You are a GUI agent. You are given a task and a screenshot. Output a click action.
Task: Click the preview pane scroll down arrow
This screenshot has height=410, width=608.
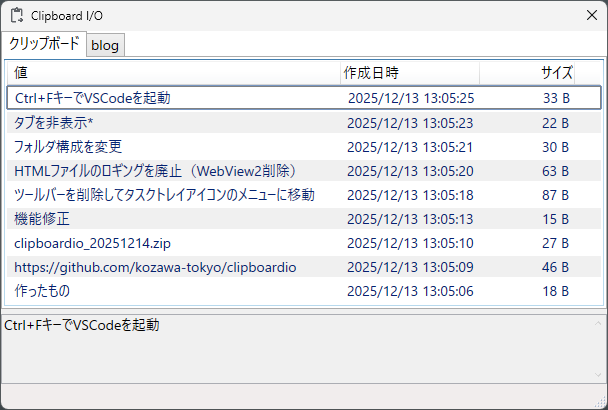point(599,375)
